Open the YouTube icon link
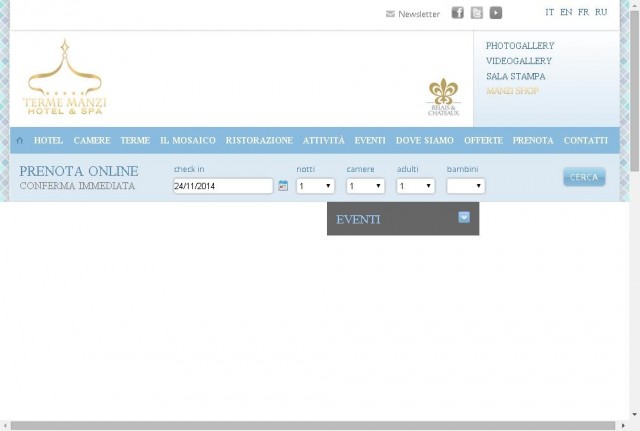640x431 pixels. [496, 13]
